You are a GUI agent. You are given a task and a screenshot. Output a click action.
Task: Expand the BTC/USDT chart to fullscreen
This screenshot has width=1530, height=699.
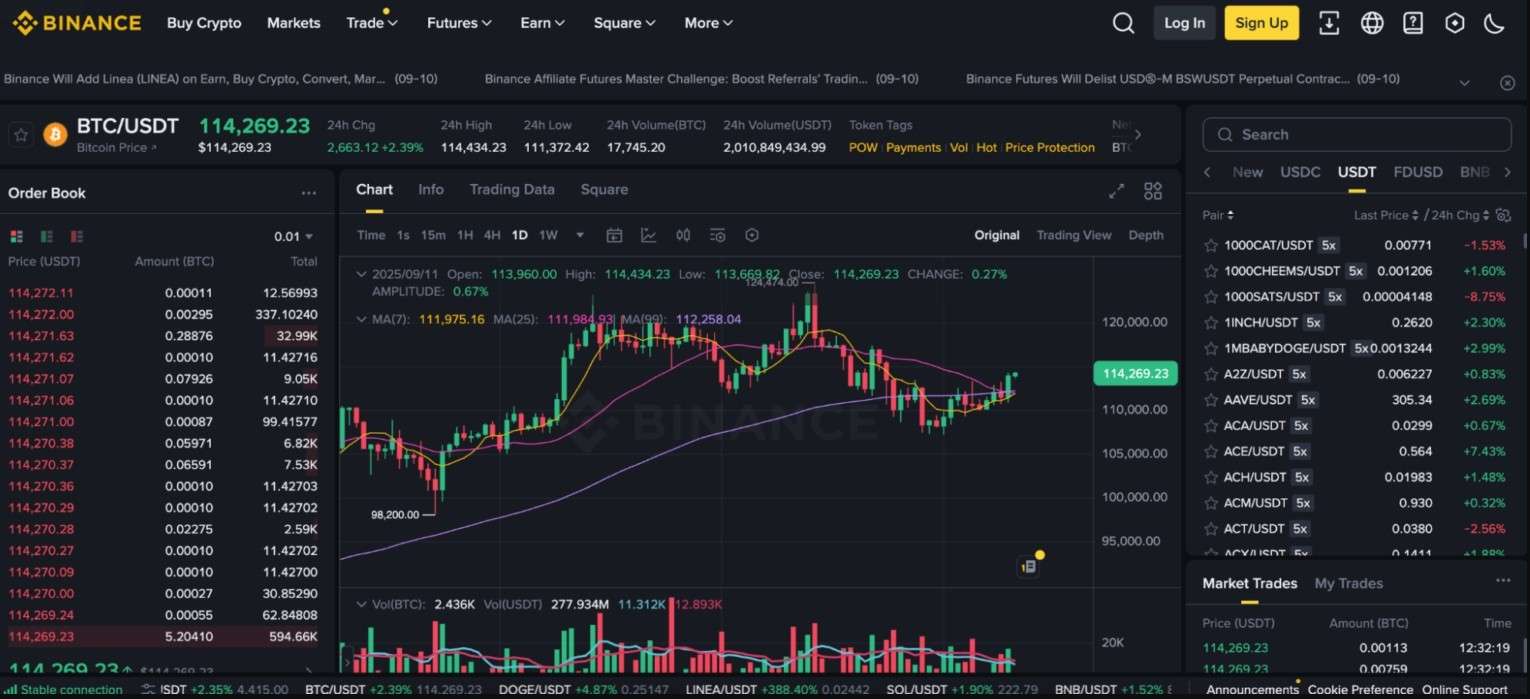pyautogui.click(x=1116, y=190)
